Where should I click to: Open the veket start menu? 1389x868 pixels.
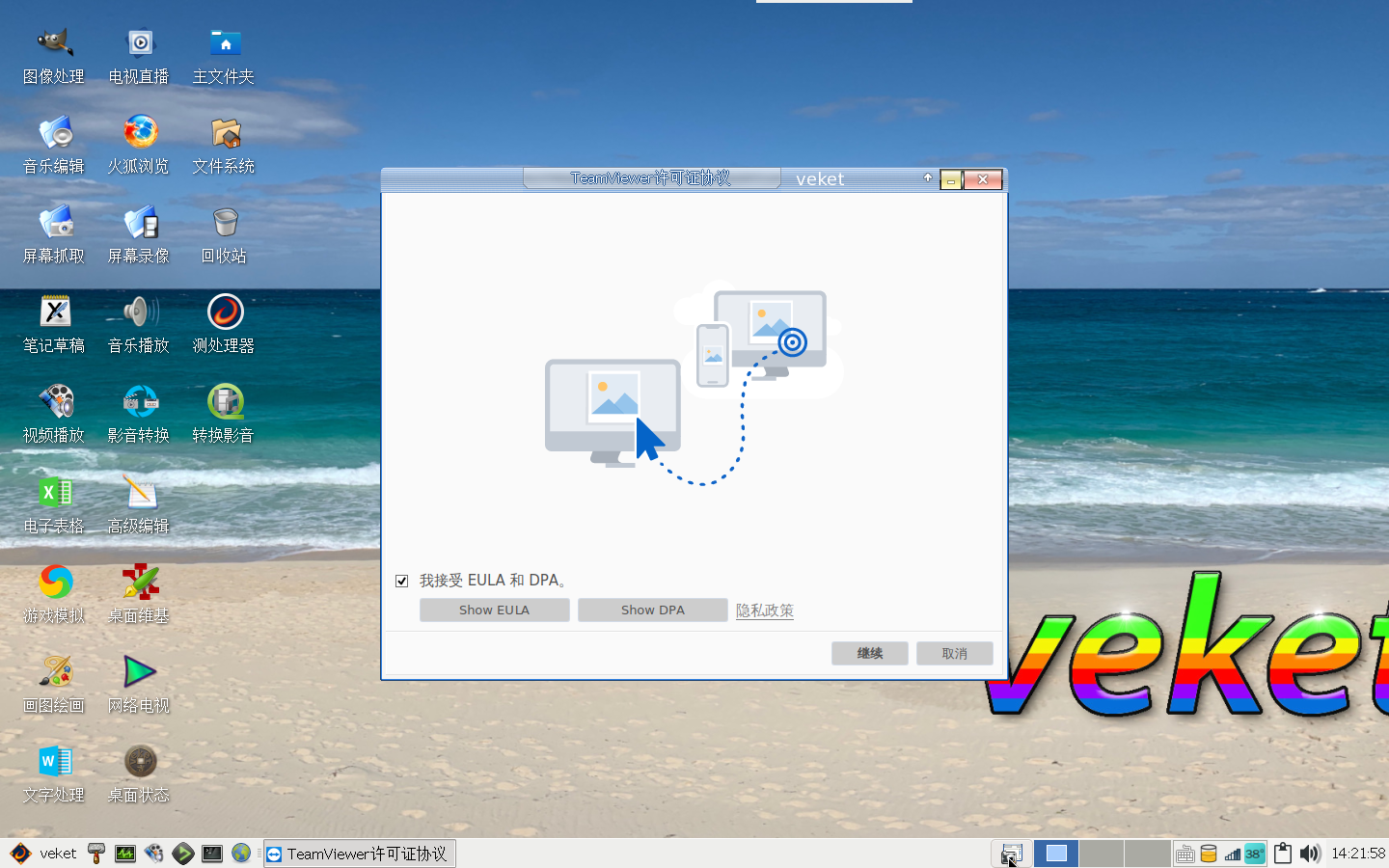tap(43, 854)
